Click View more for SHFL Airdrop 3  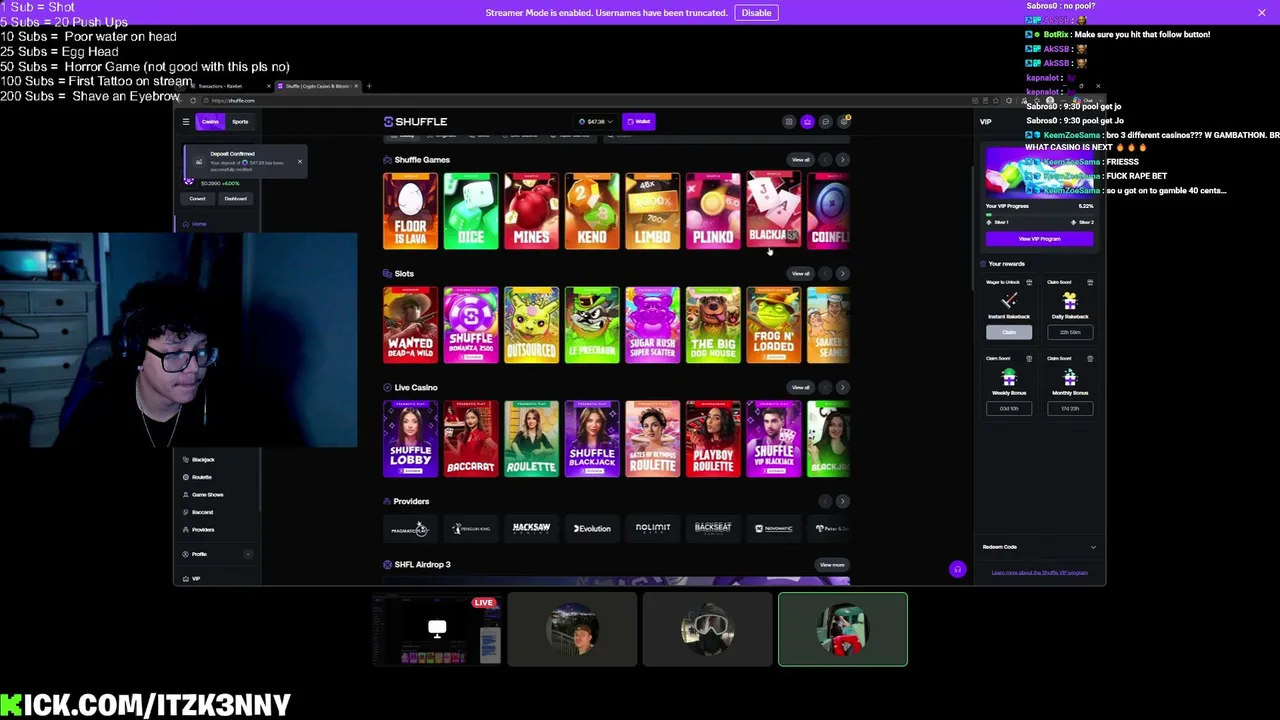click(x=832, y=565)
